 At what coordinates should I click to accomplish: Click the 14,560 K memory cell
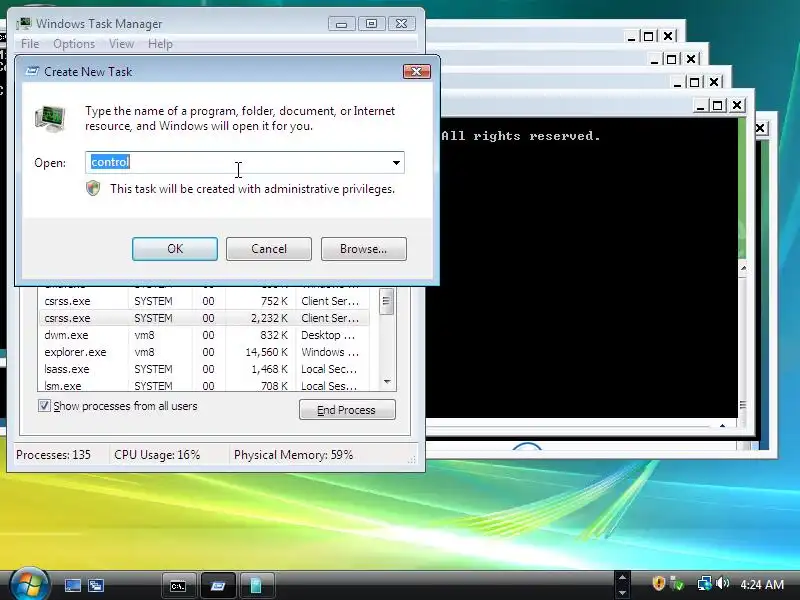click(x=266, y=352)
